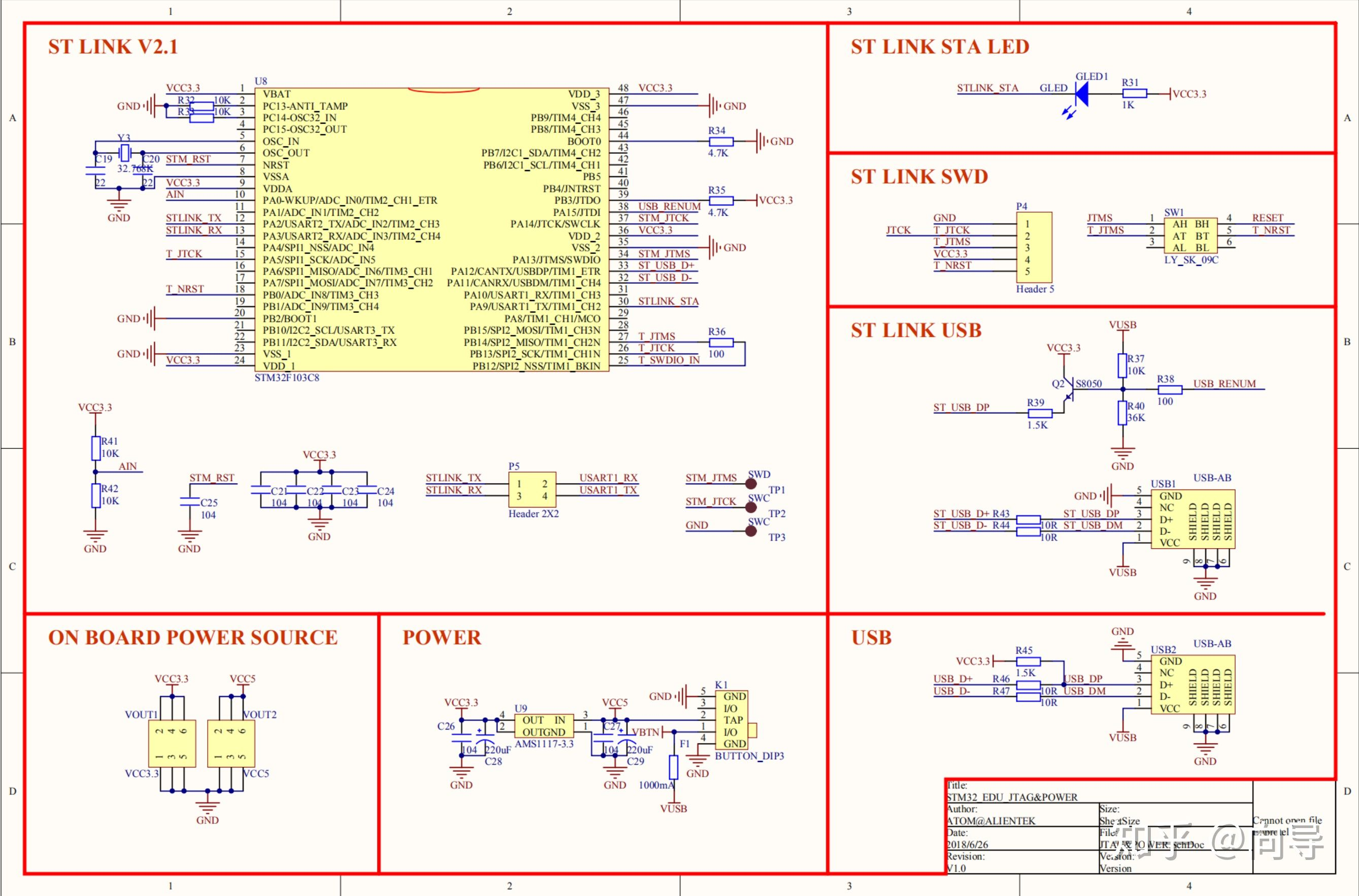Click the "PB2/BOOT1" pin name

[x=290, y=319]
